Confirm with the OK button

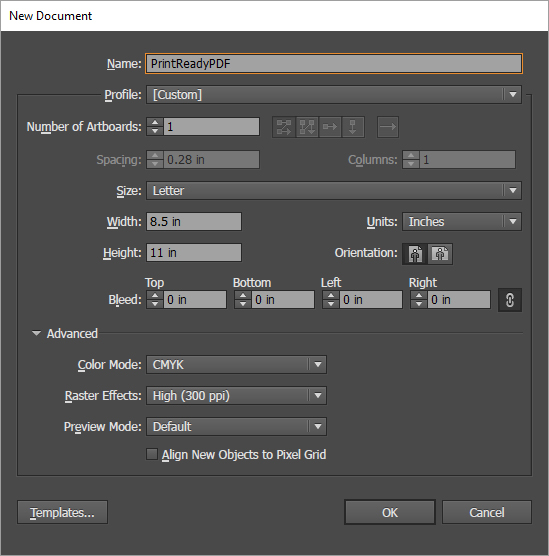[390, 512]
